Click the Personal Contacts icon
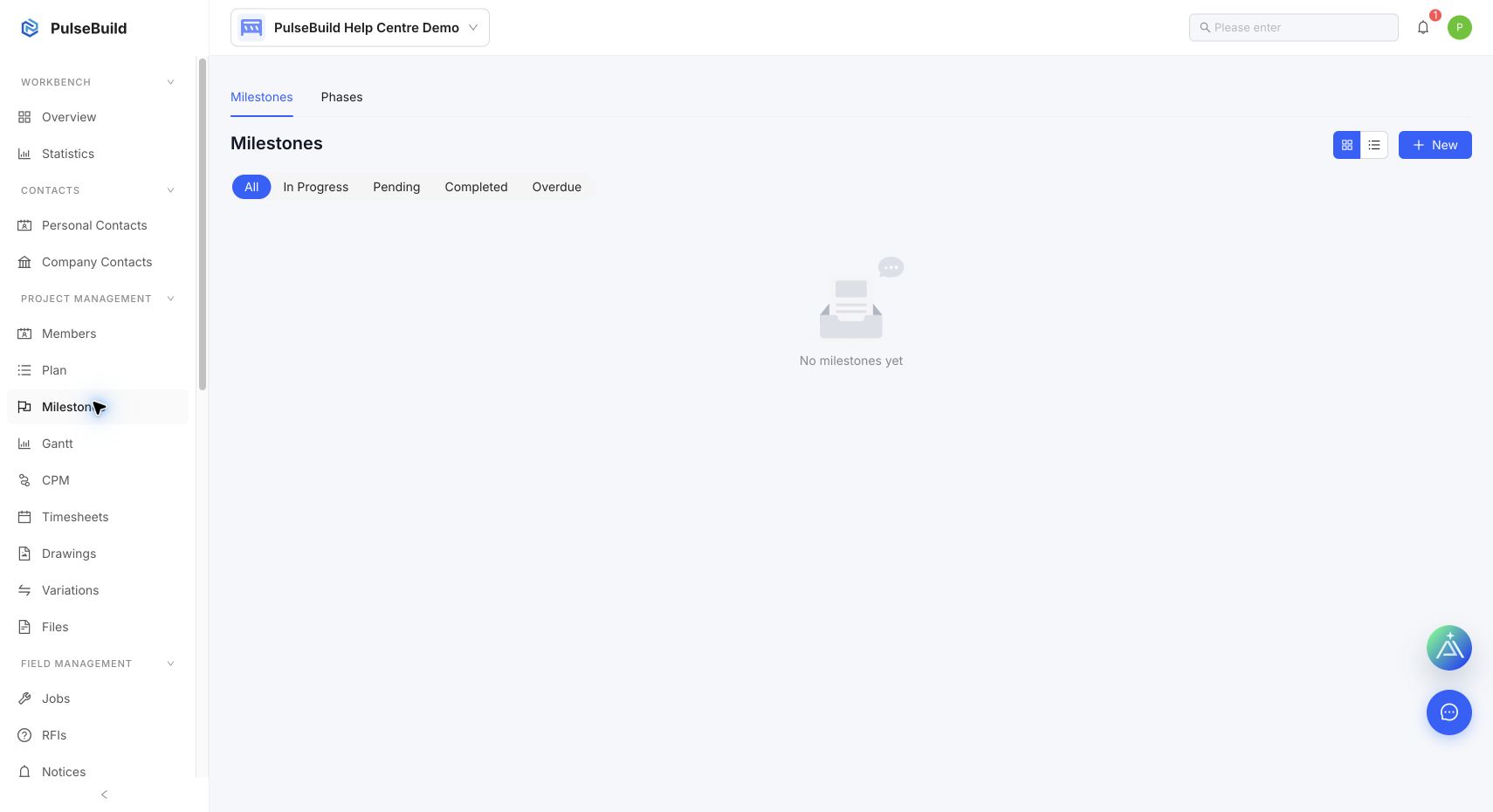 pyautogui.click(x=24, y=225)
